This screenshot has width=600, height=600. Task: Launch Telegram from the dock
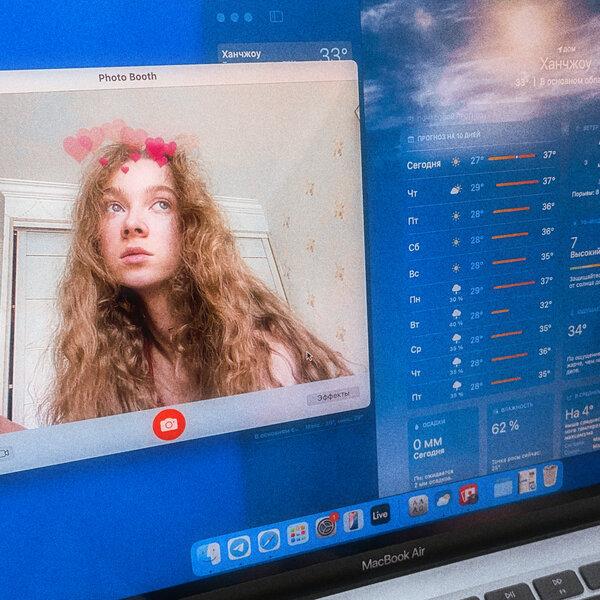239,547
